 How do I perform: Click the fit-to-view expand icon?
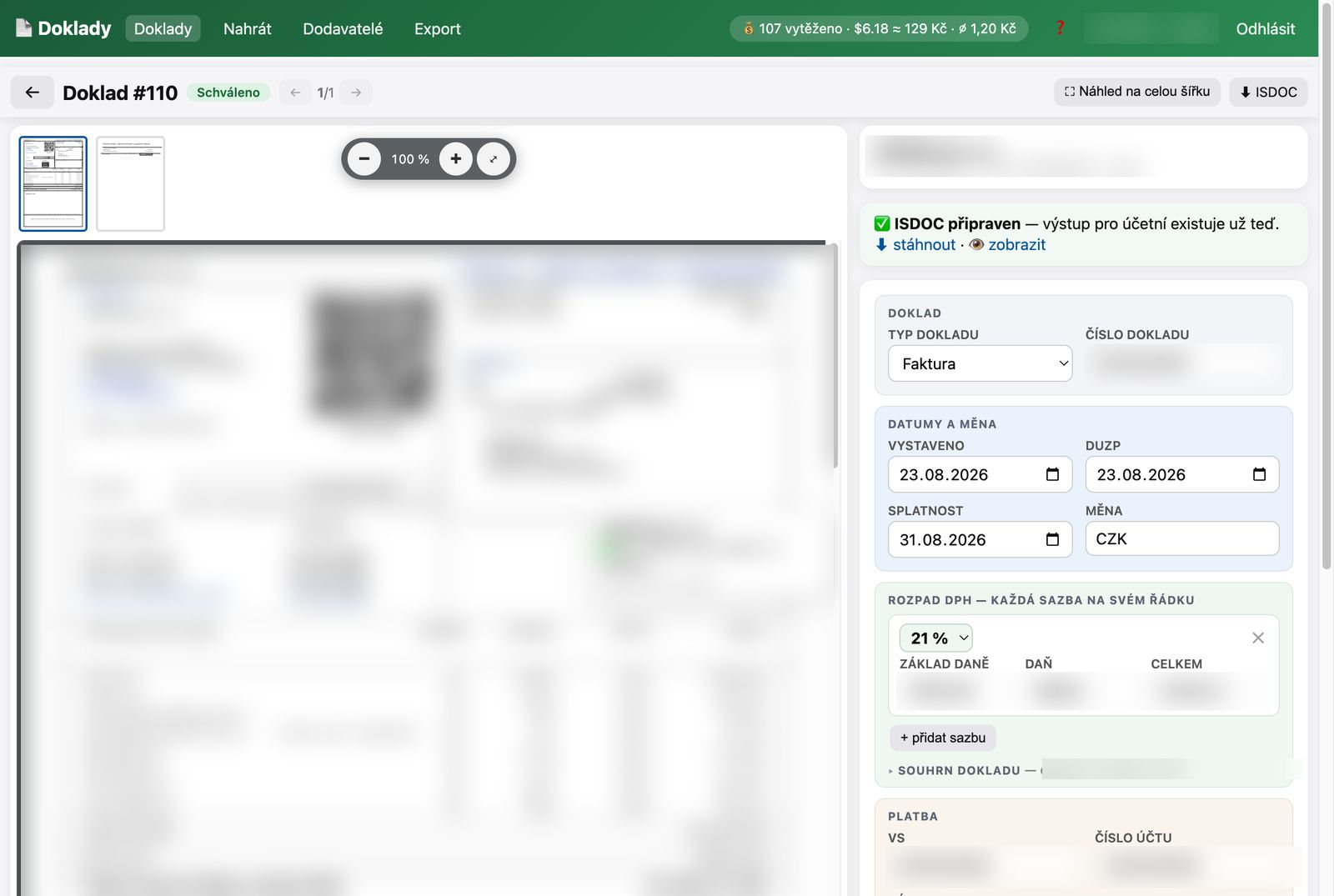click(494, 158)
